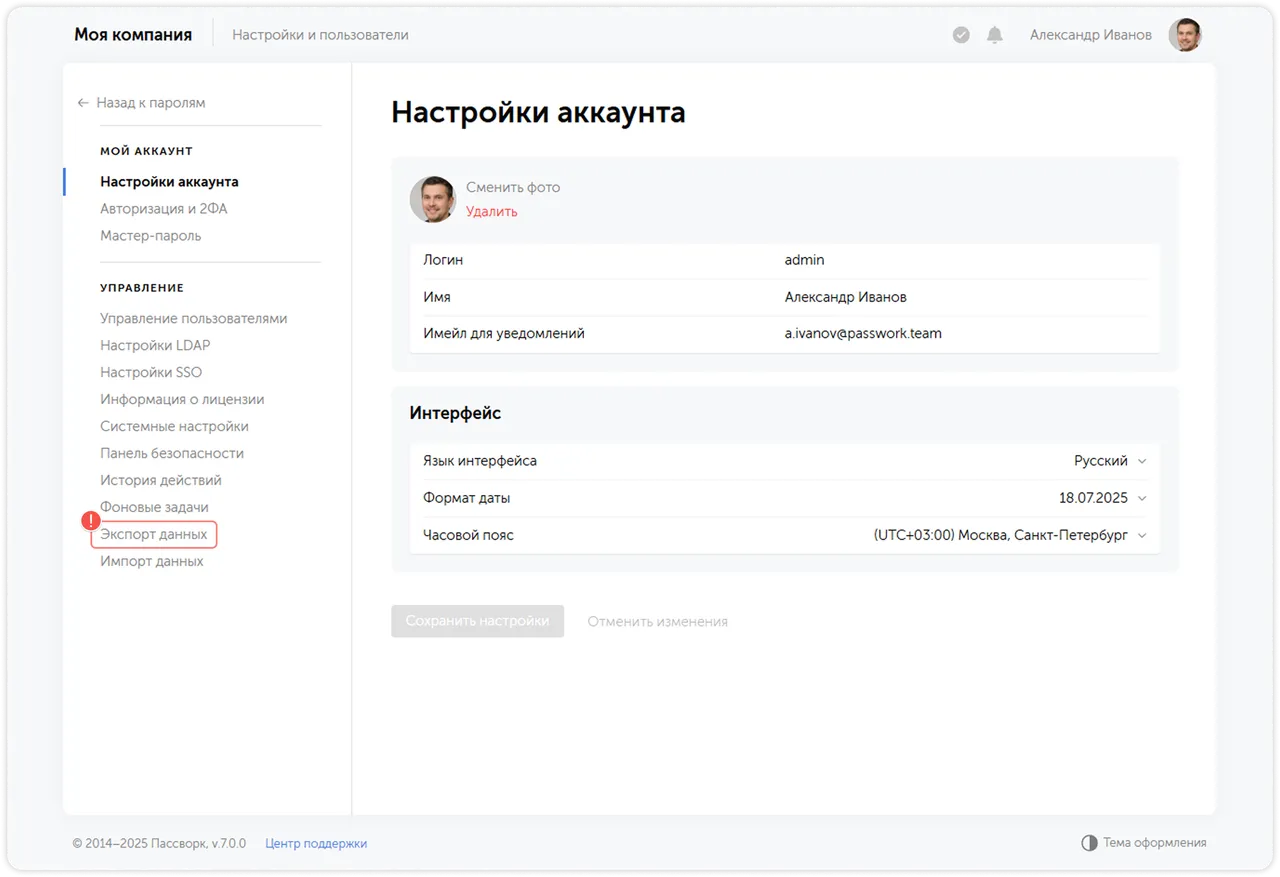Click Назад к паролям link

(151, 103)
